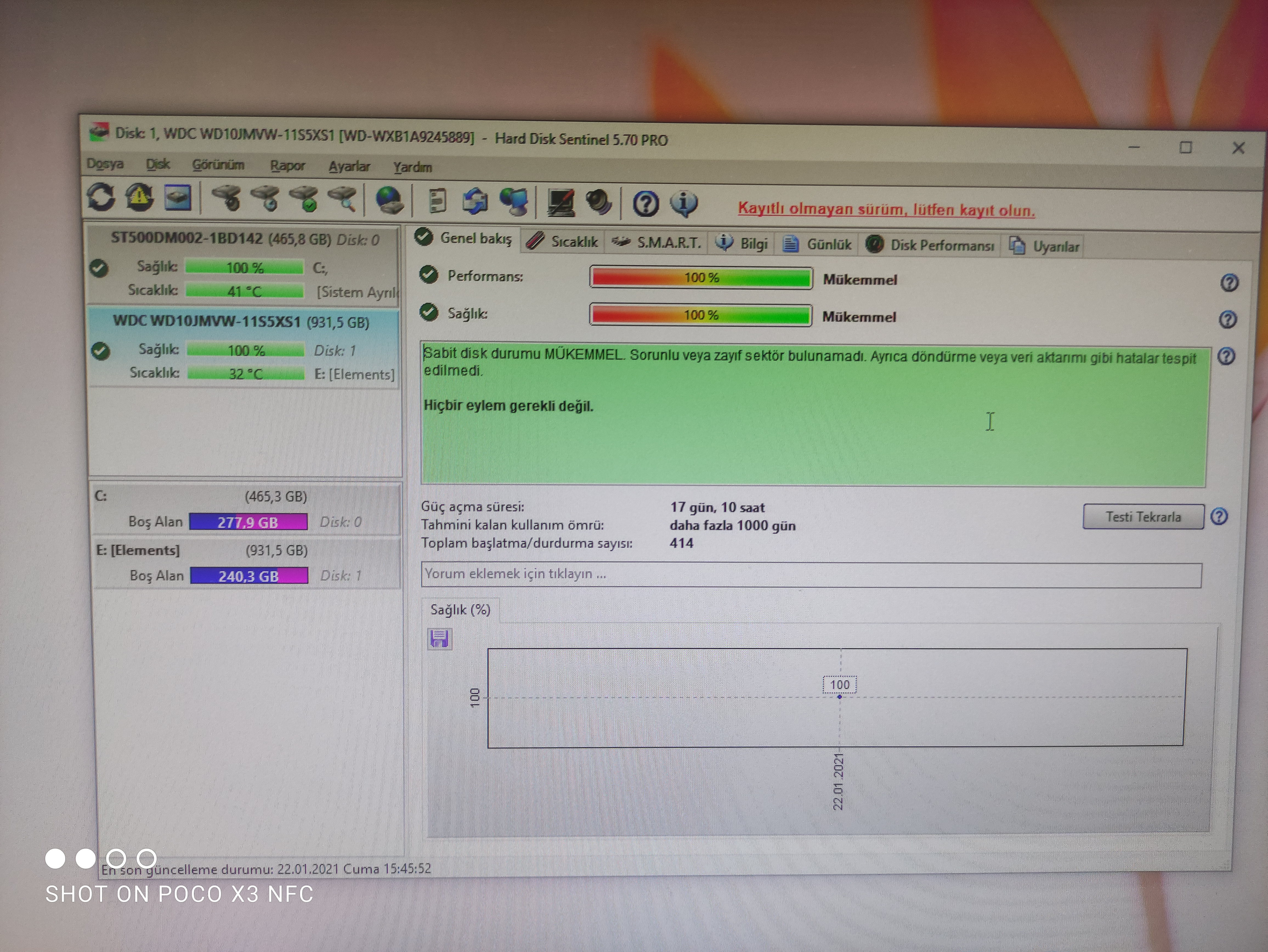1268x952 pixels.
Task: Click the envelope with arrows toolbar icon
Action: 475,202
